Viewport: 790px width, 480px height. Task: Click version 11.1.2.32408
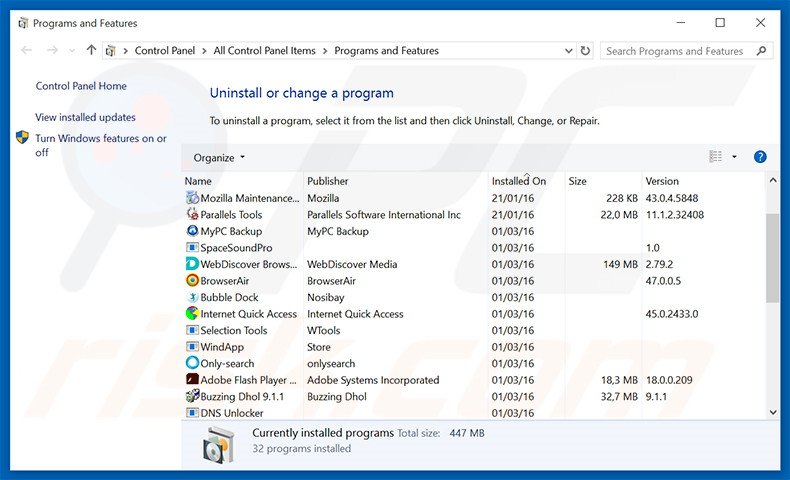click(x=675, y=215)
